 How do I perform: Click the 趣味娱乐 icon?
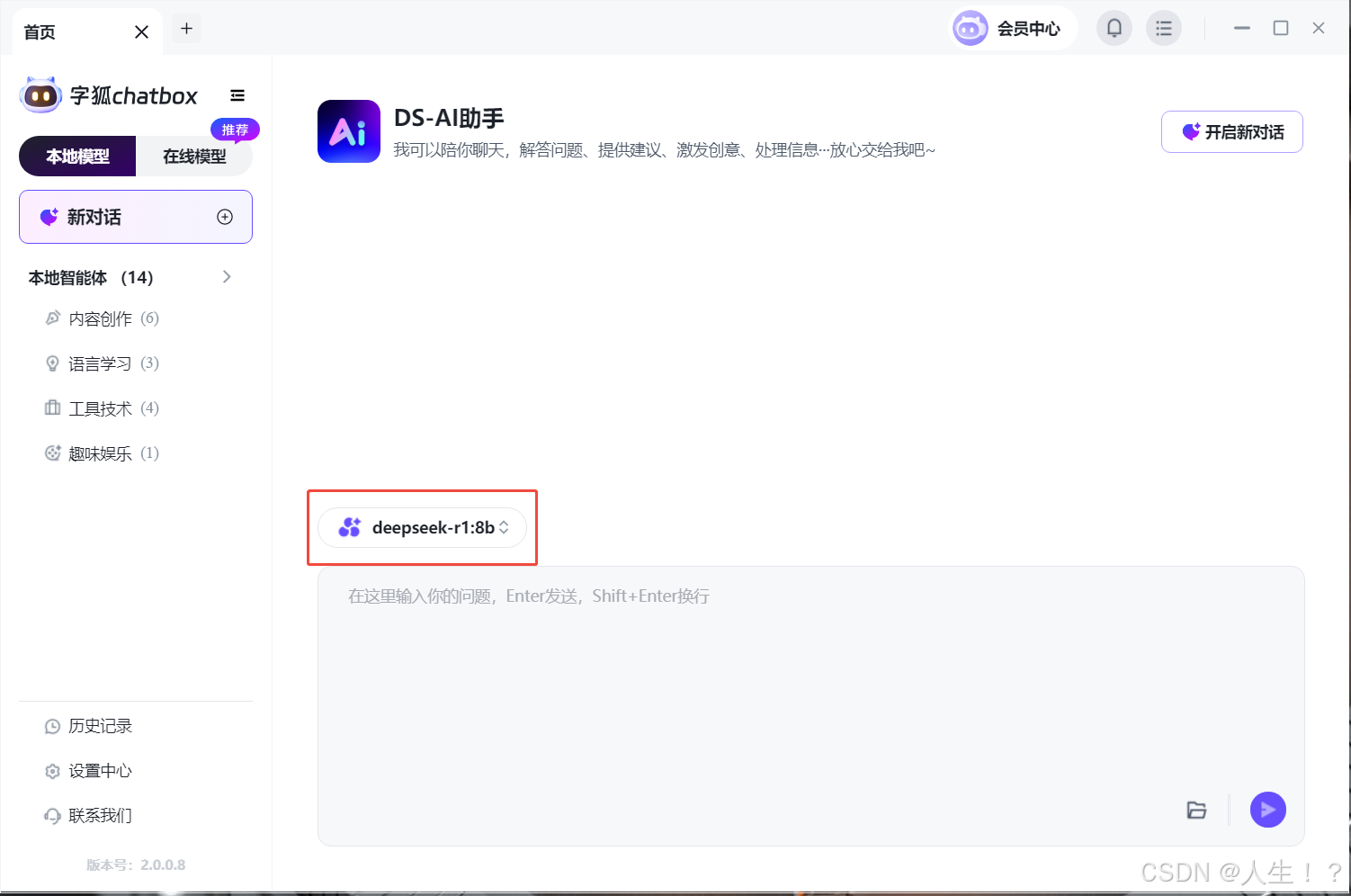[x=53, y=453]
